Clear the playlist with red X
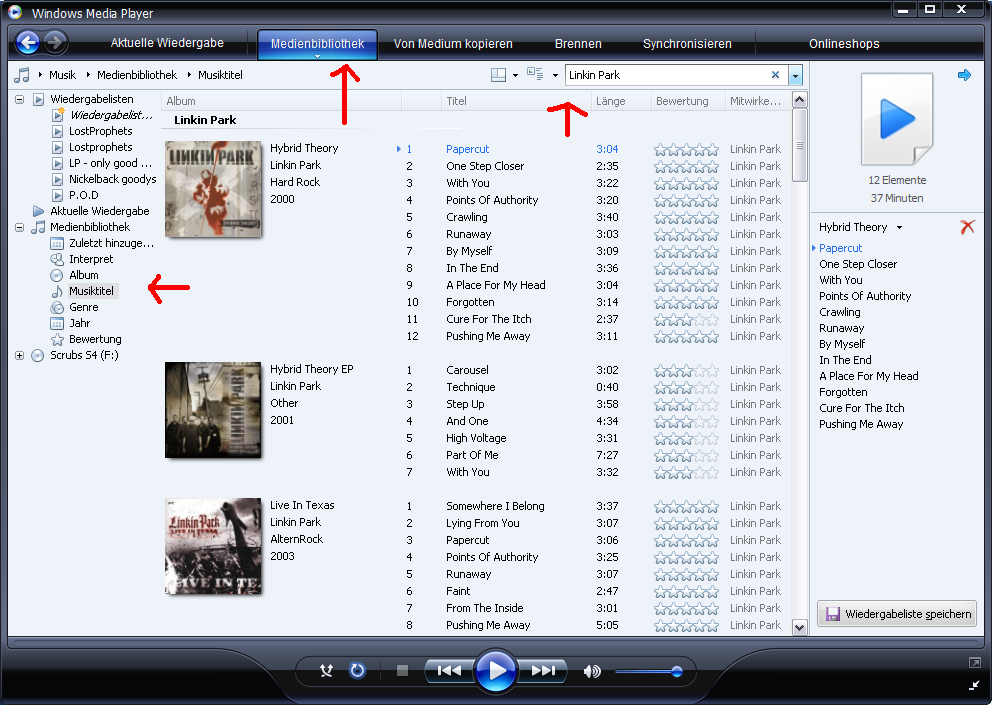The image size is (992, 705). pyautogui.click(x=966, y=227)
